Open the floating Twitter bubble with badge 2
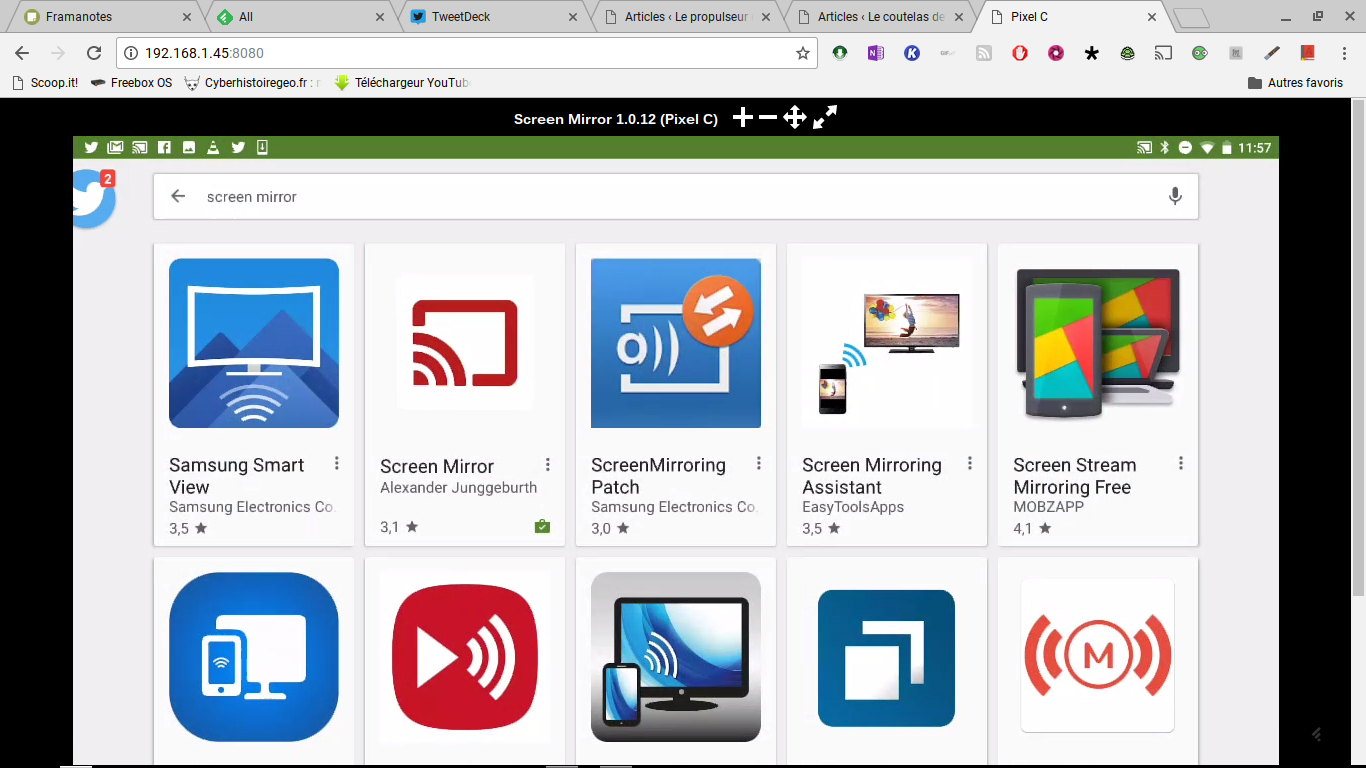This screenshot has height=768, width=1366. 93,198
